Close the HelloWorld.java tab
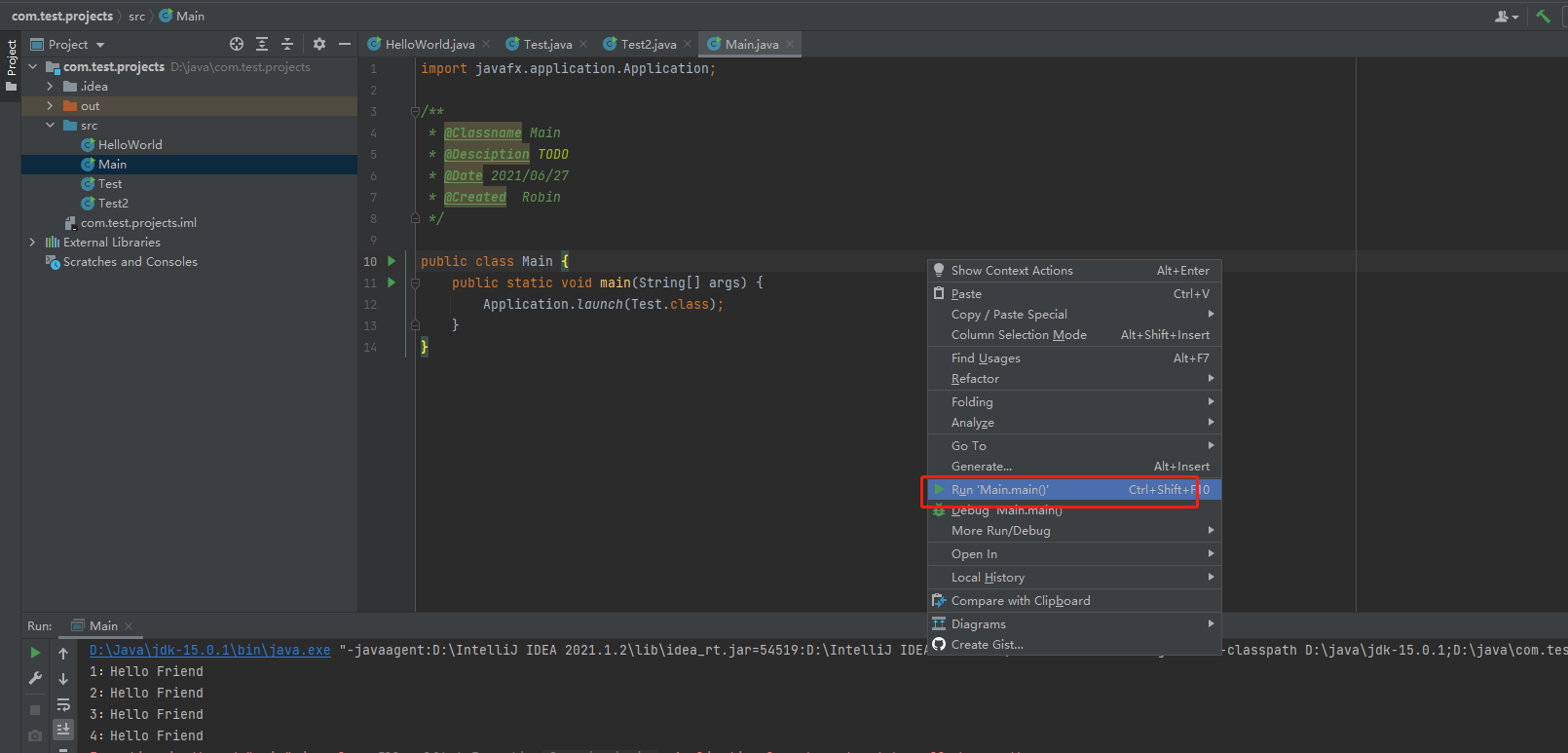1568x753 pixels. 486,45
